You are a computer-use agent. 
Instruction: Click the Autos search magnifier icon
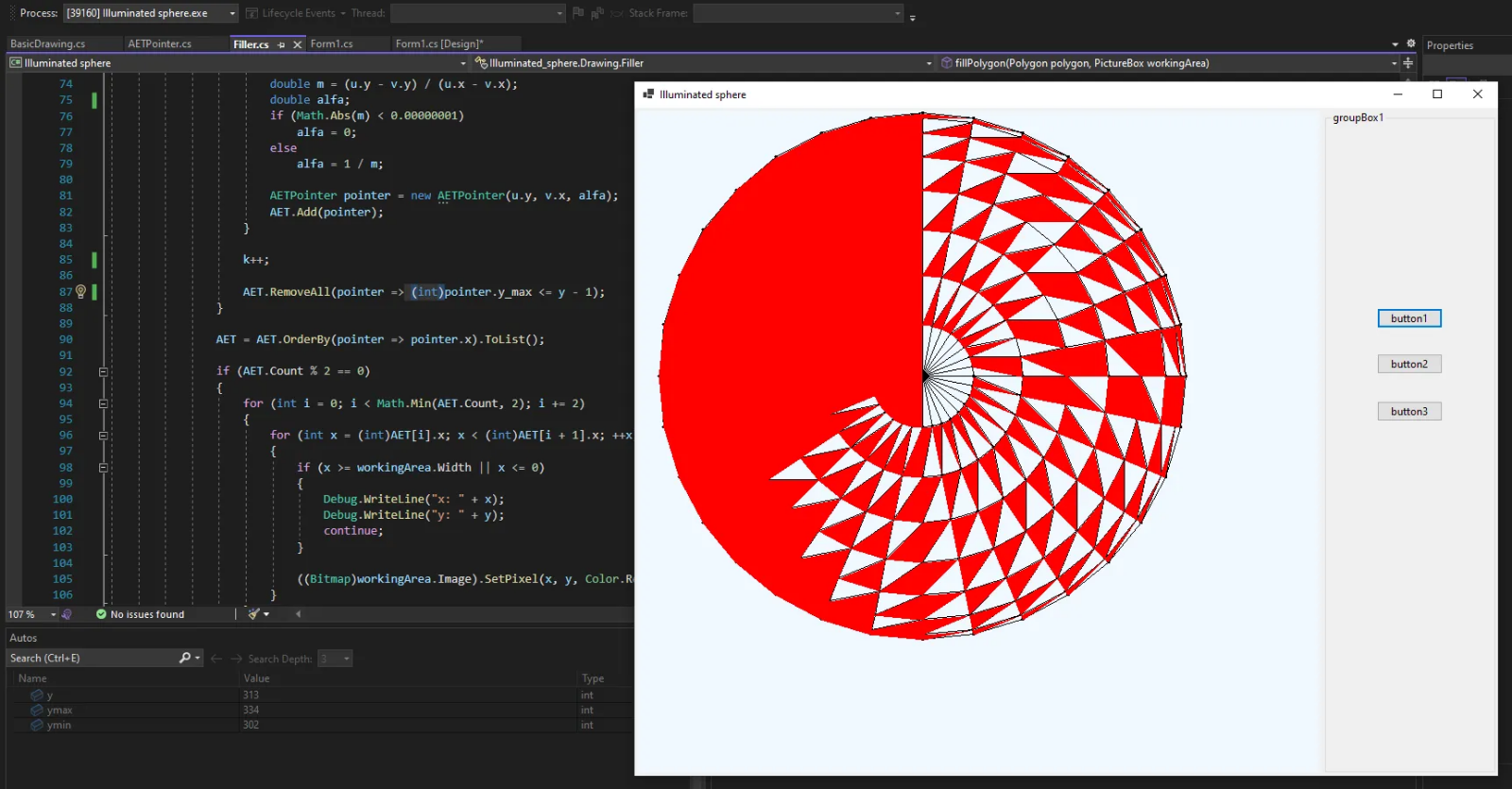pyautogui.click(x=185, y=659)
